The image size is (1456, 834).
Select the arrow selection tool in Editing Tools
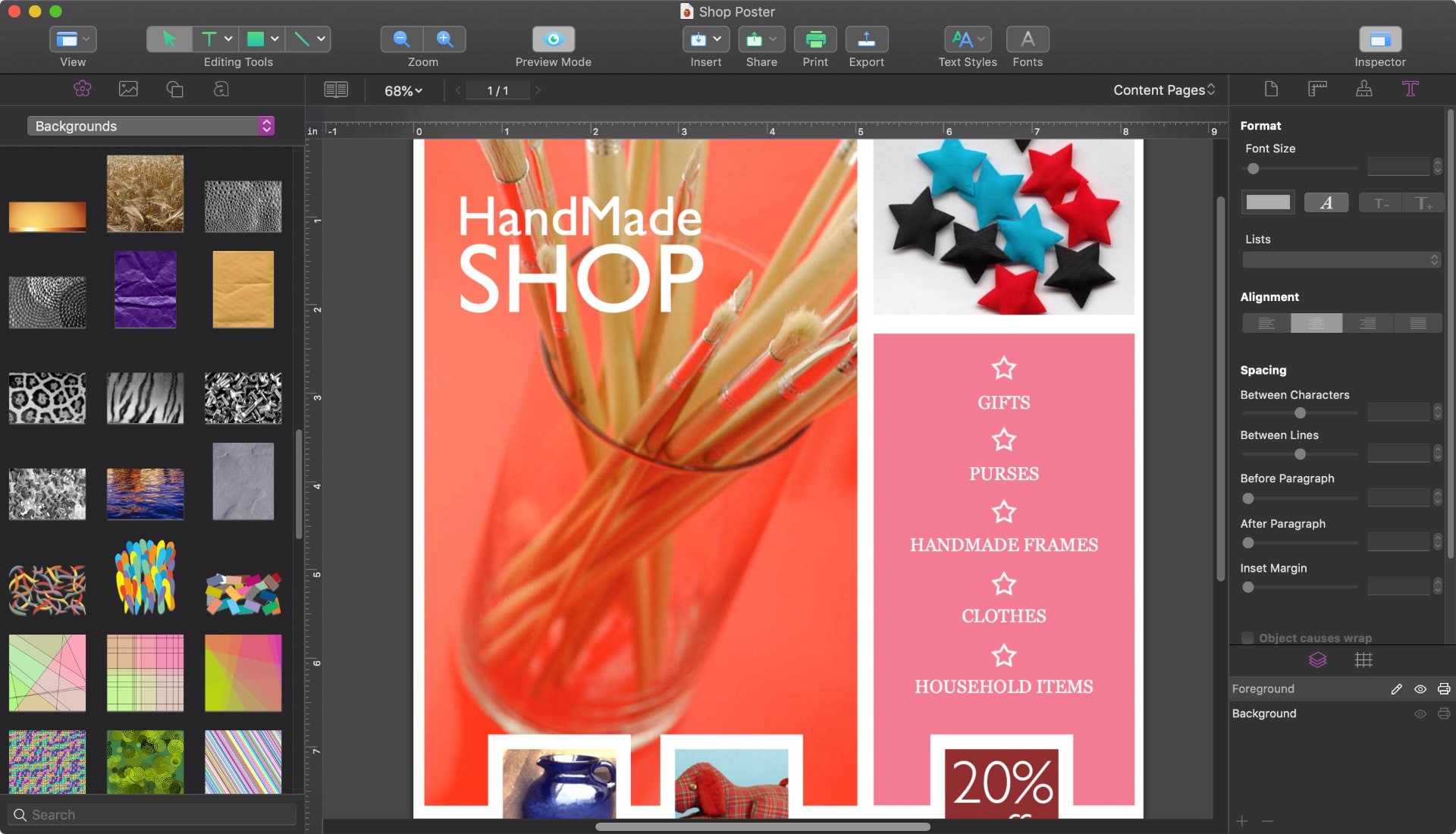168,39
